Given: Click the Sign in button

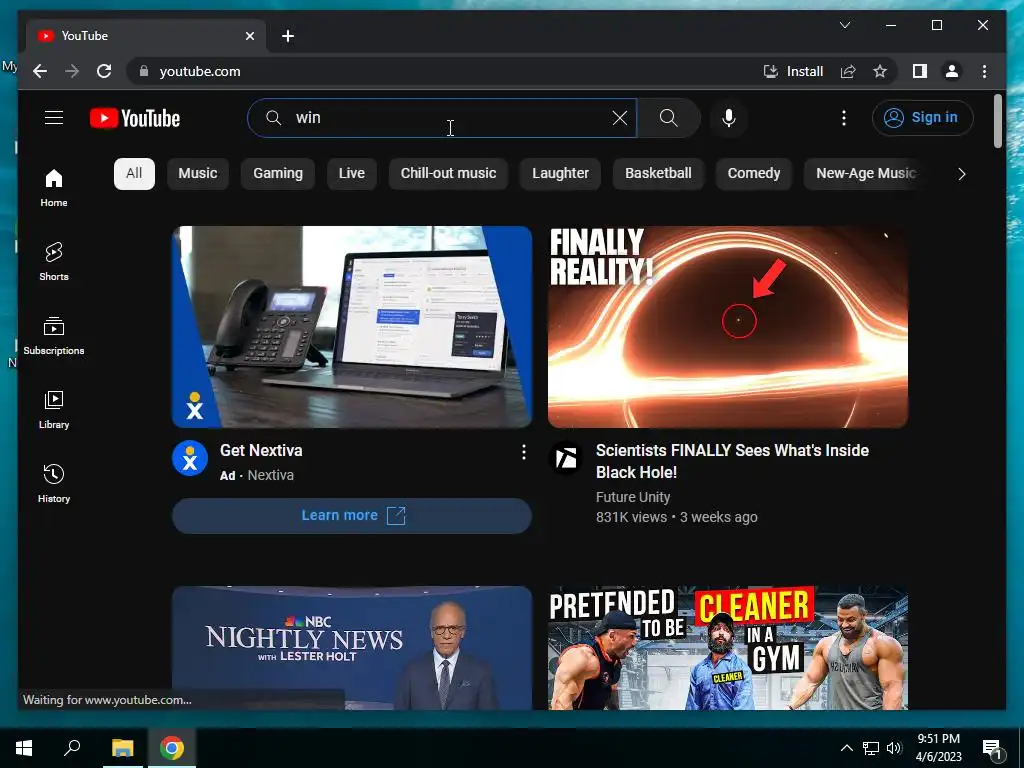Looking at the screenshot, I should tap(922, 118).
